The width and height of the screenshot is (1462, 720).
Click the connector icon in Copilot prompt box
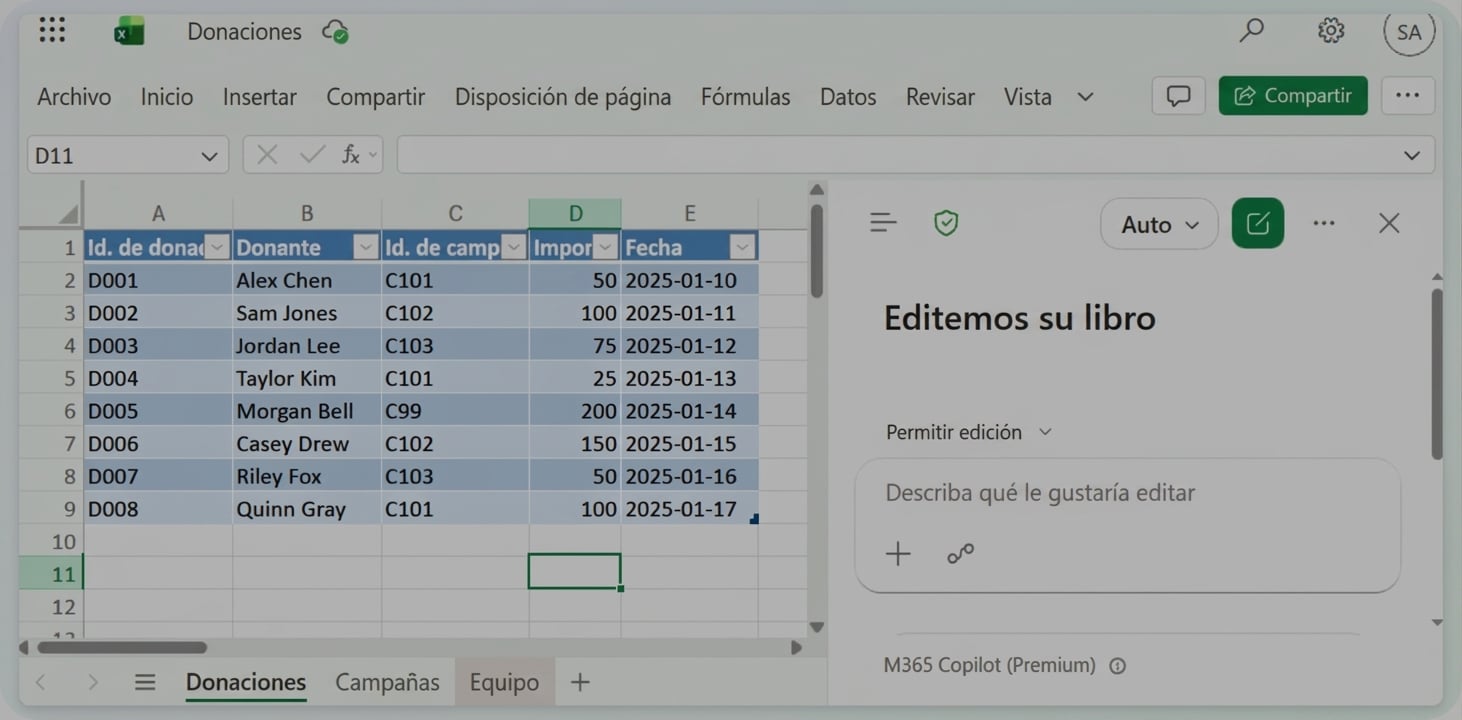960,553
